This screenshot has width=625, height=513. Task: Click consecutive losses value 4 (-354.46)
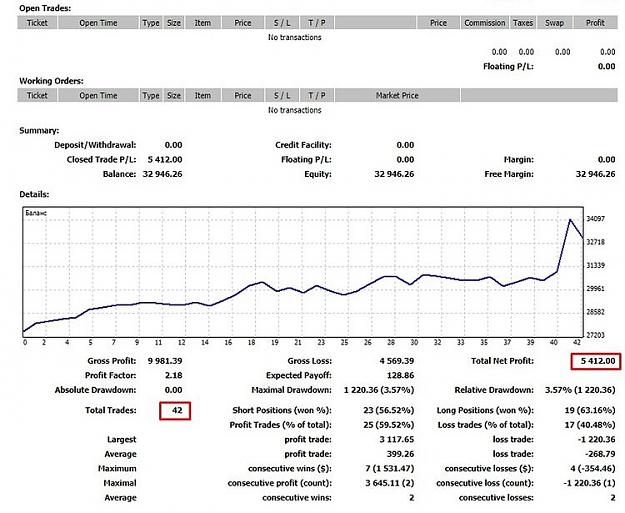(x=593, y=469)
